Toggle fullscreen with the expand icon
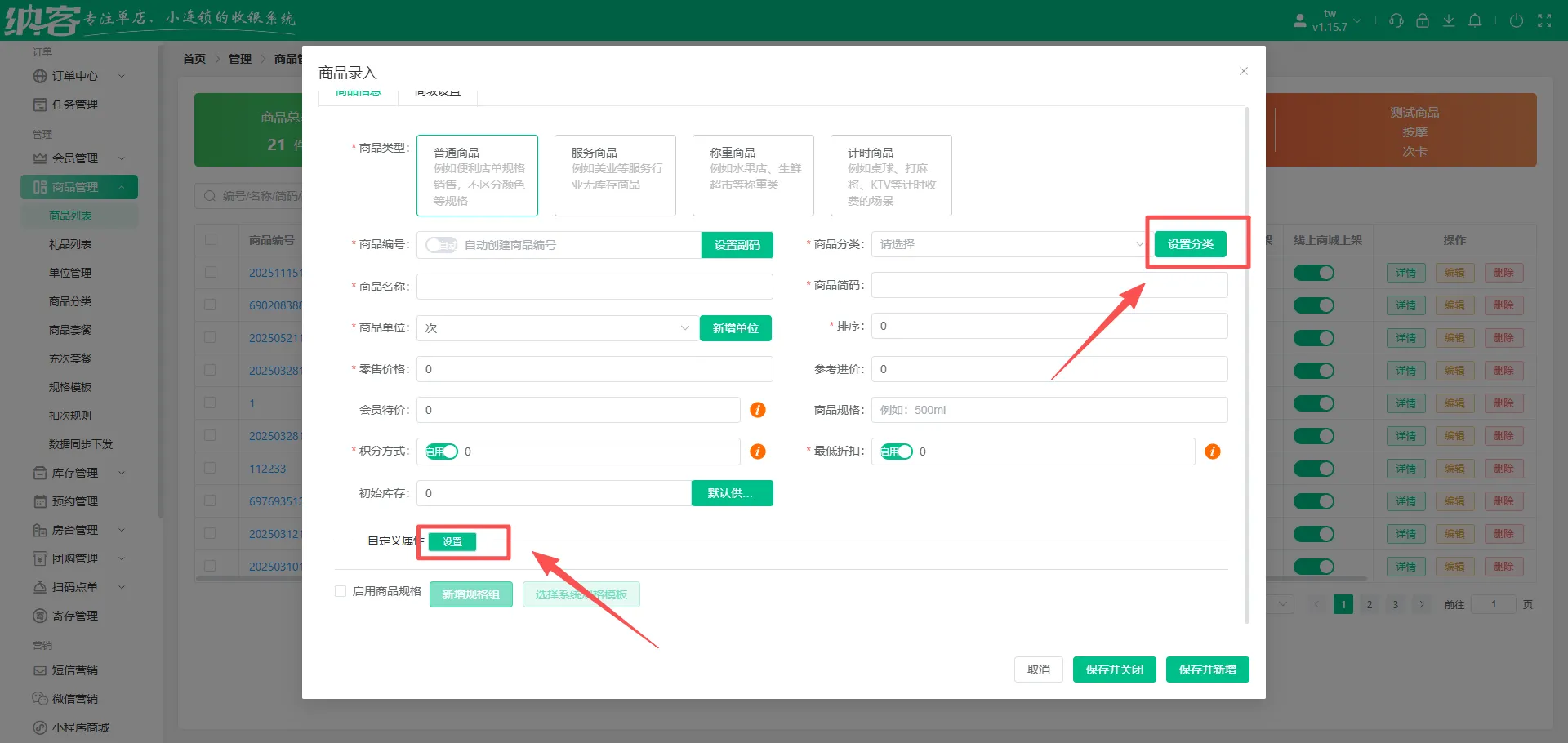 1544,20
